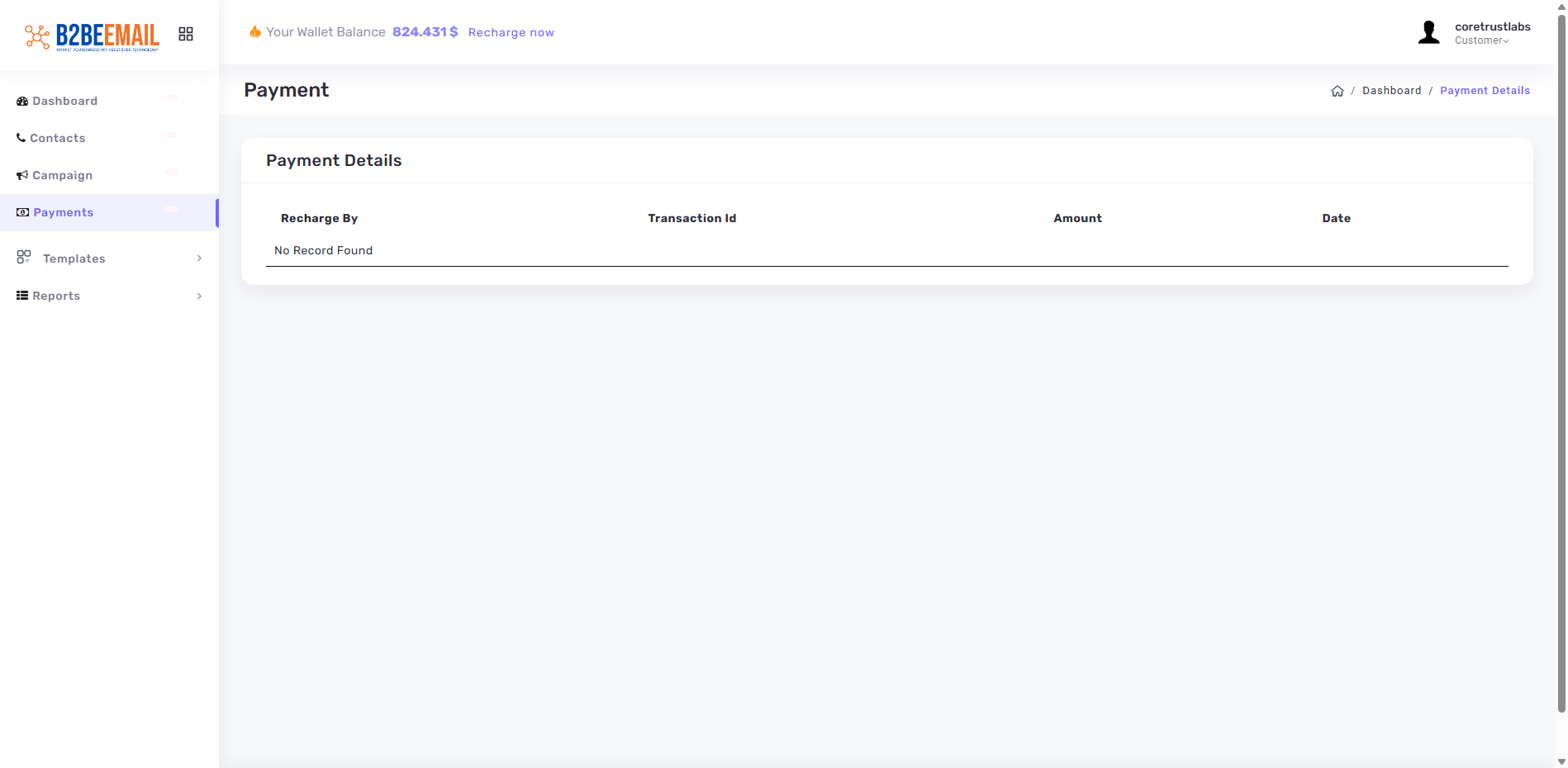Image resolution: width=1568 pixels, height=768 pixels.
Task: Click Dashboard in the breadcrumb
Action: pos(1391,91)
